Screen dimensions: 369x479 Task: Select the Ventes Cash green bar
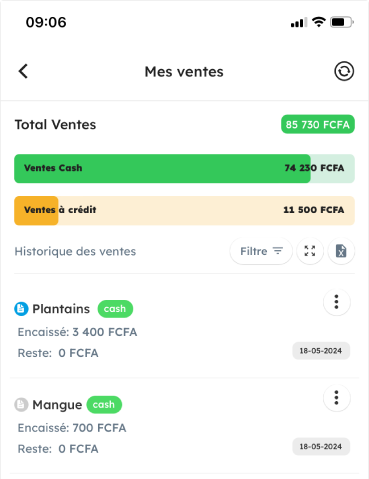(184, 168)
